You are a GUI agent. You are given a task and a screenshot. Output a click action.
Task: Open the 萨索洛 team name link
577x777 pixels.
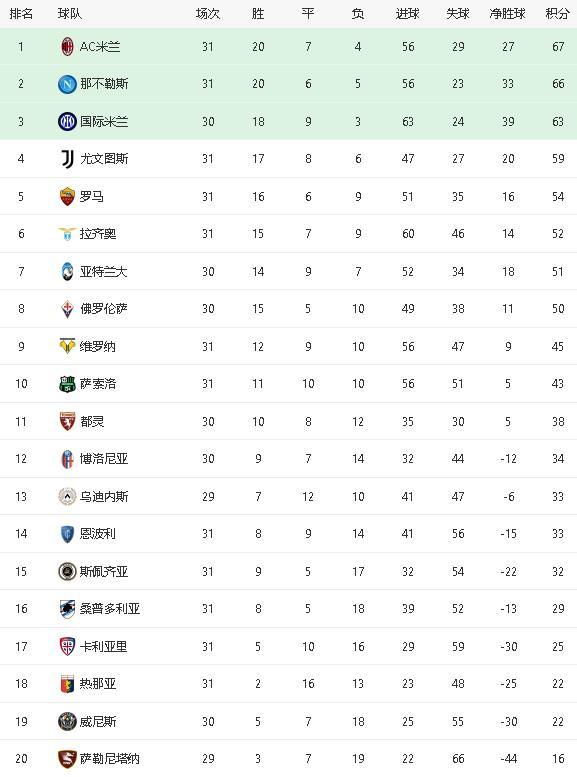click(x=98, y=384)
